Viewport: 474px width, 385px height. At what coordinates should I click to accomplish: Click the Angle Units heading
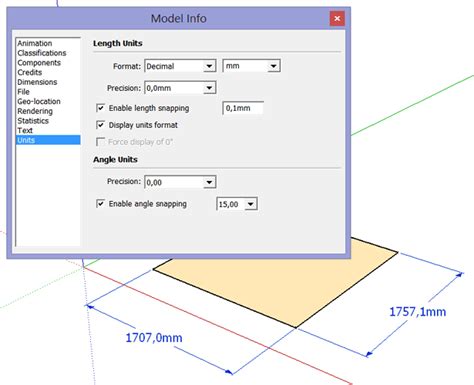click(115, 160)
